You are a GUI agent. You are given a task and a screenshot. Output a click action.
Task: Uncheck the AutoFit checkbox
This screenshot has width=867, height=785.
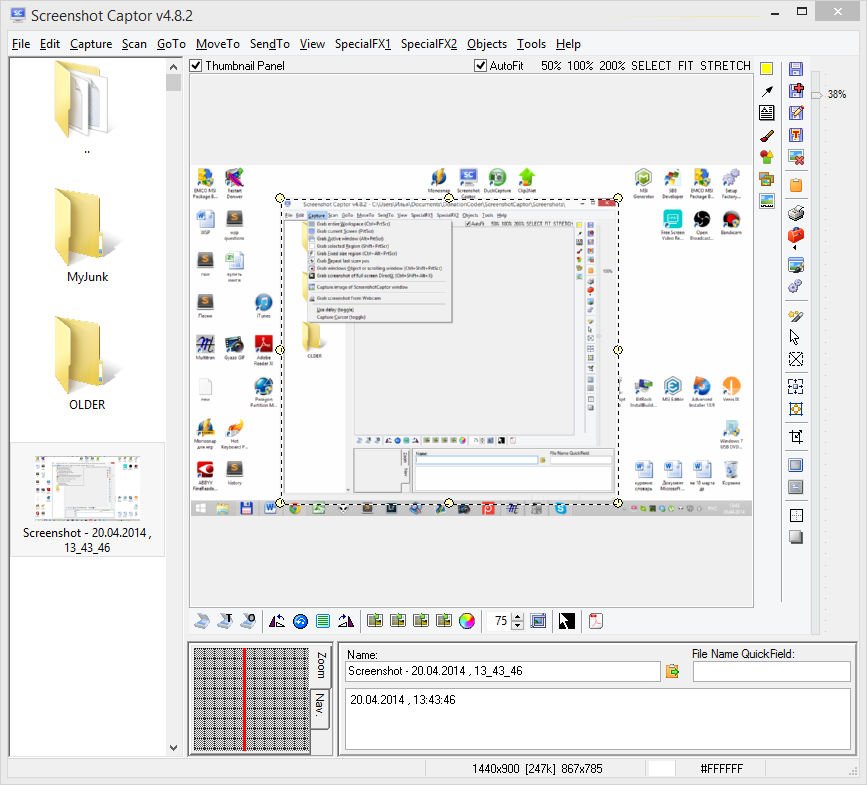coord(481,66)
